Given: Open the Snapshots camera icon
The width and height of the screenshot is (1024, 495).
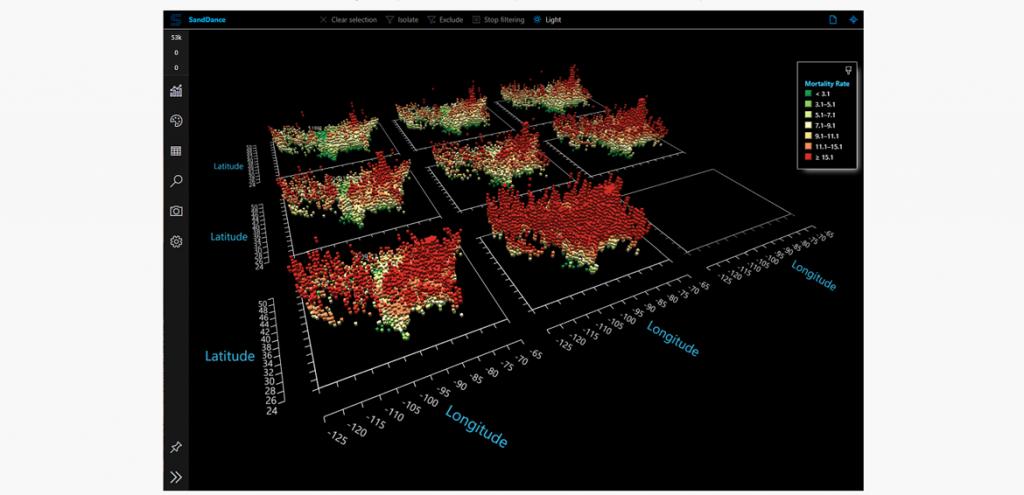Looking at the screenshot, I should 176,211.
